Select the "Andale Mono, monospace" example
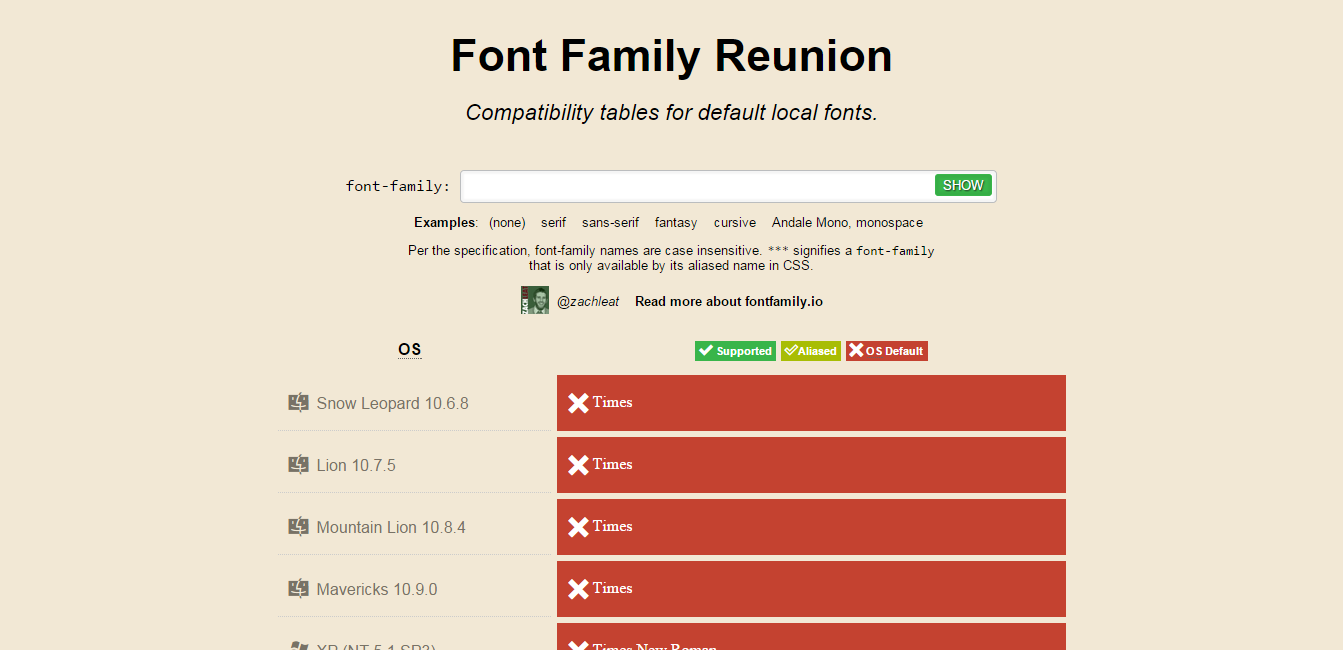Screen dimensions: 1343x650 (x=847, y=223)
